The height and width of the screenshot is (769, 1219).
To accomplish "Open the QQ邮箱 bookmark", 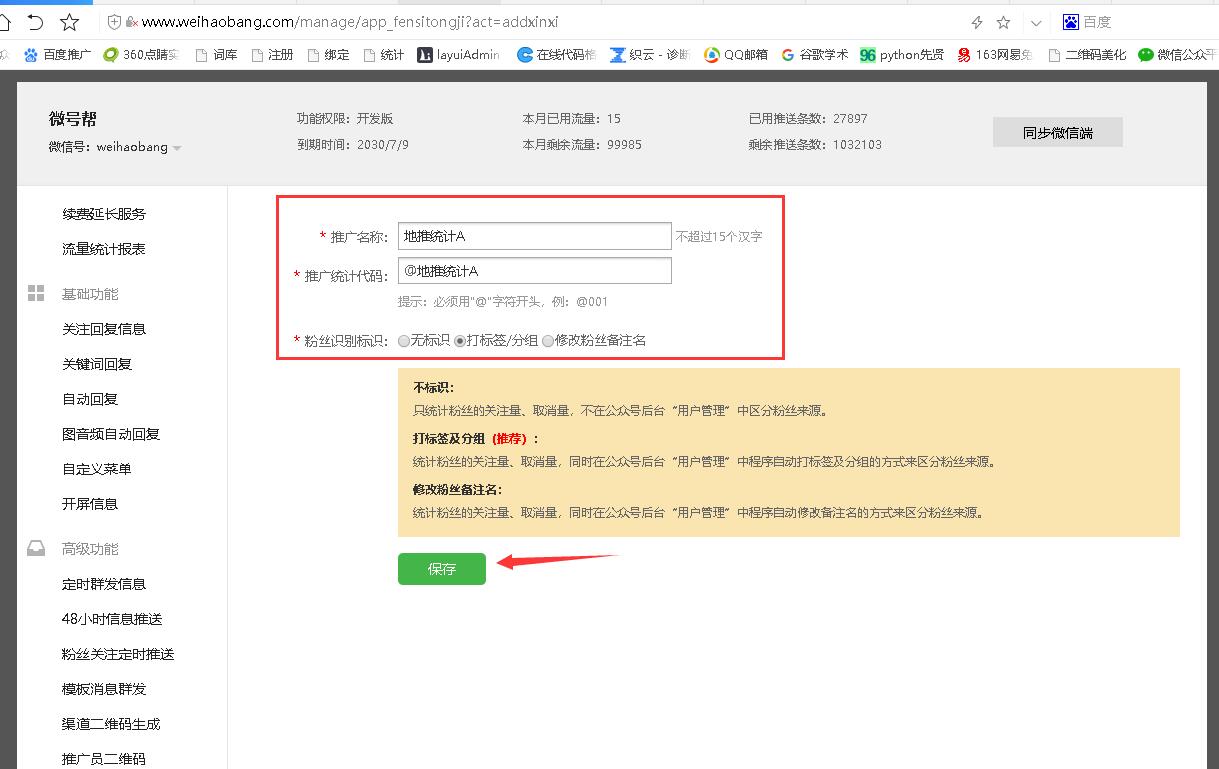I will pyautogui.click(x=735, y=55).
